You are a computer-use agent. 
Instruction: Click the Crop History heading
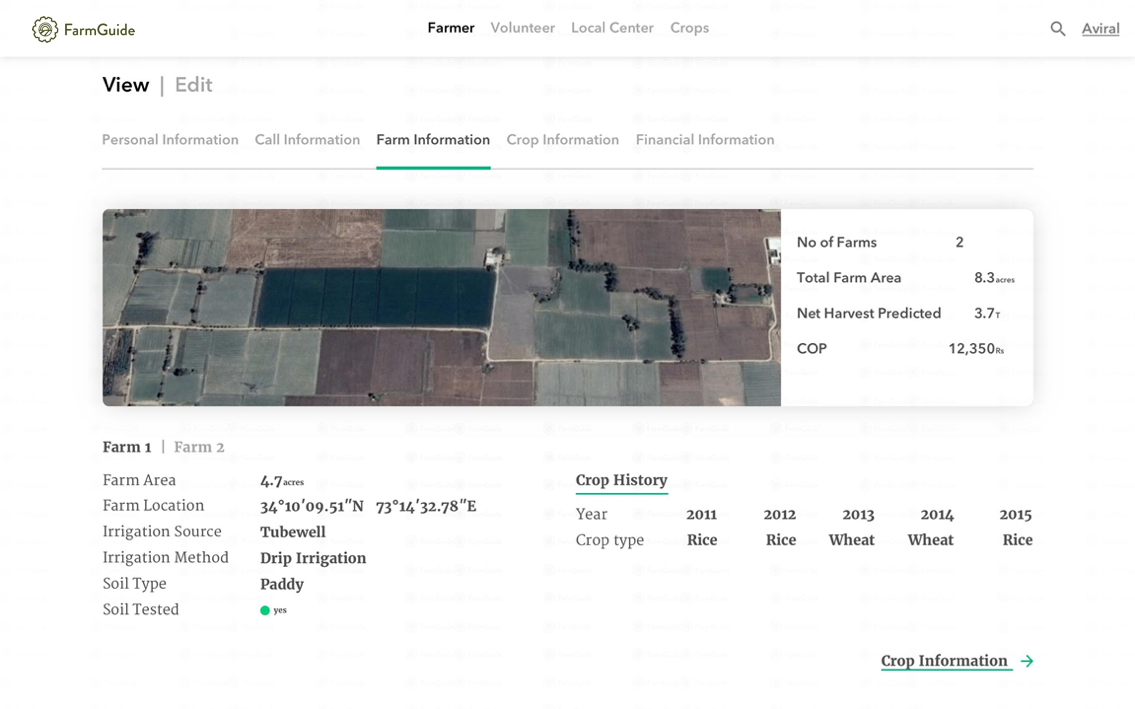pyautogui.click(x=621, y=480)
